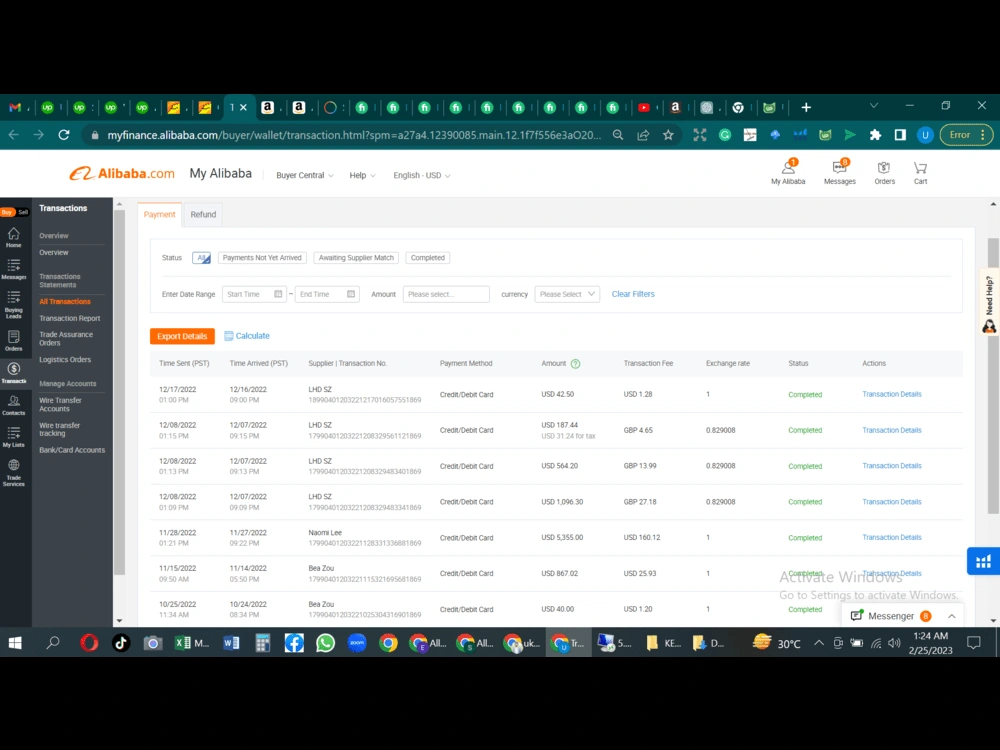Open WhatsApp from the taskbar
The height and width of the screenshot is (750, 1000).
coord(325,643)
